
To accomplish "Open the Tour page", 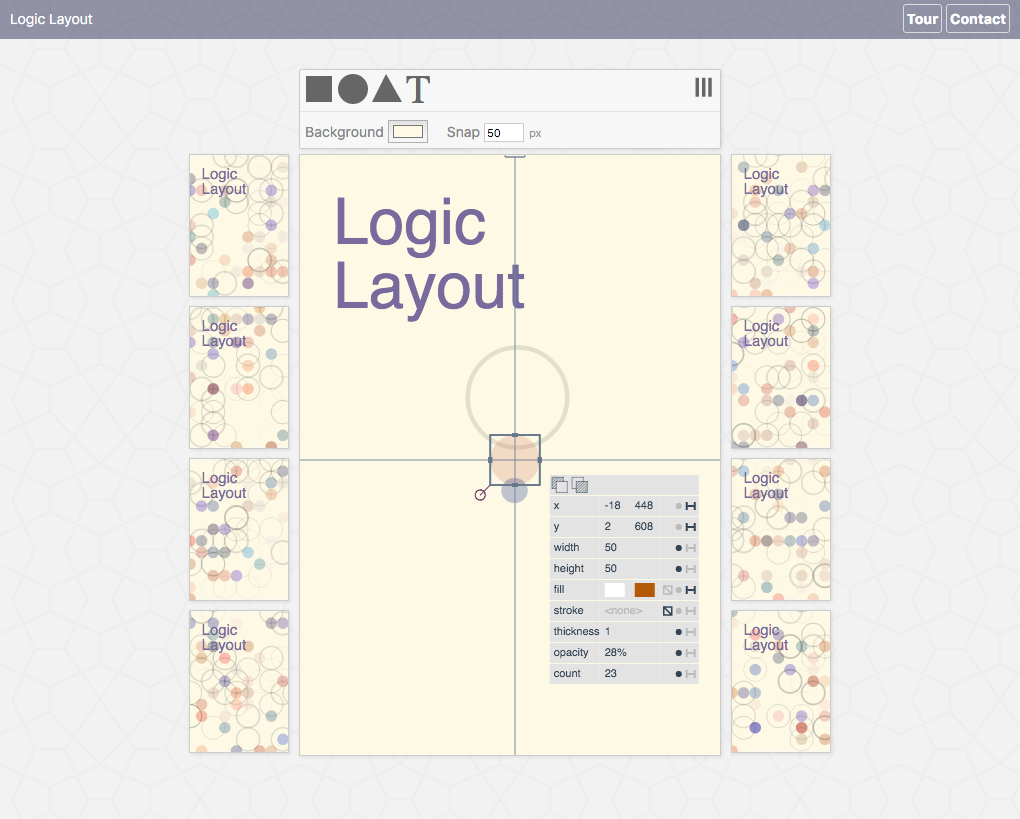I will click(x=922, y=18).
